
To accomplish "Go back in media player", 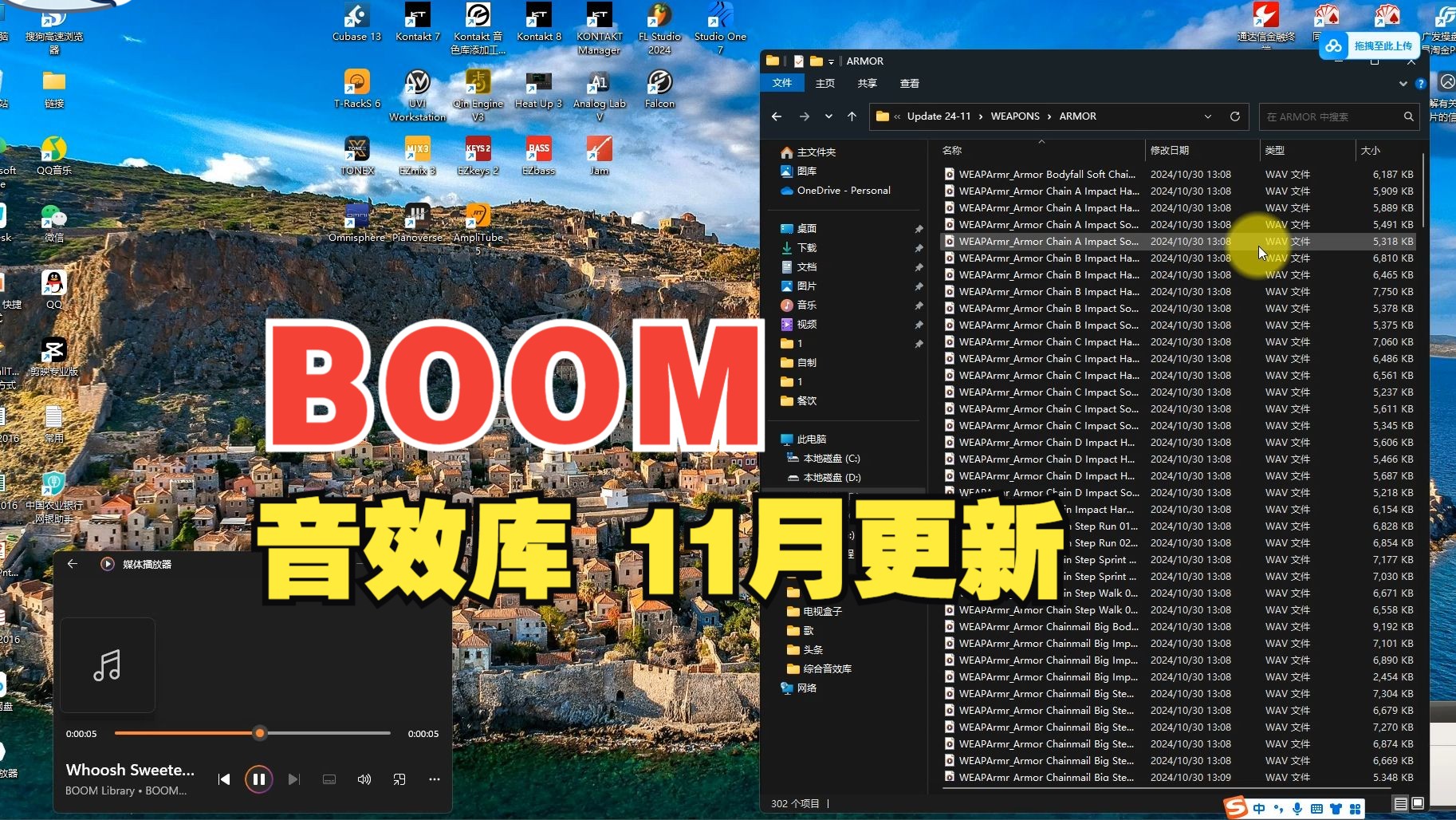I will [73, 564].
